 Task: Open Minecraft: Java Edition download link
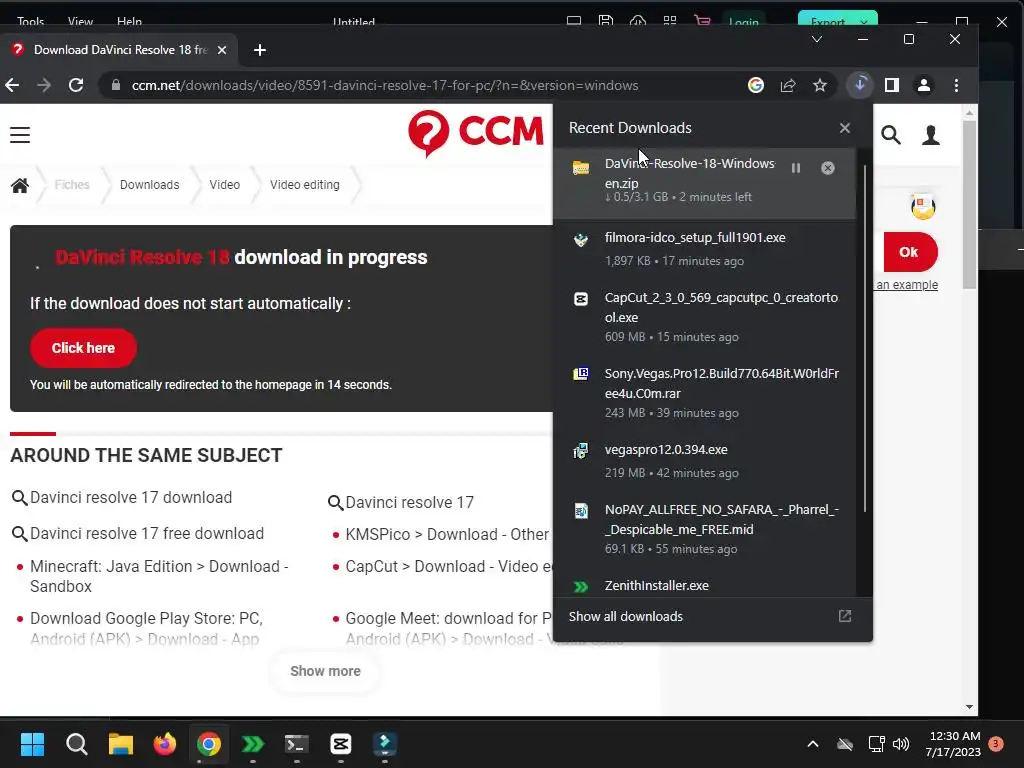[159, 576]
